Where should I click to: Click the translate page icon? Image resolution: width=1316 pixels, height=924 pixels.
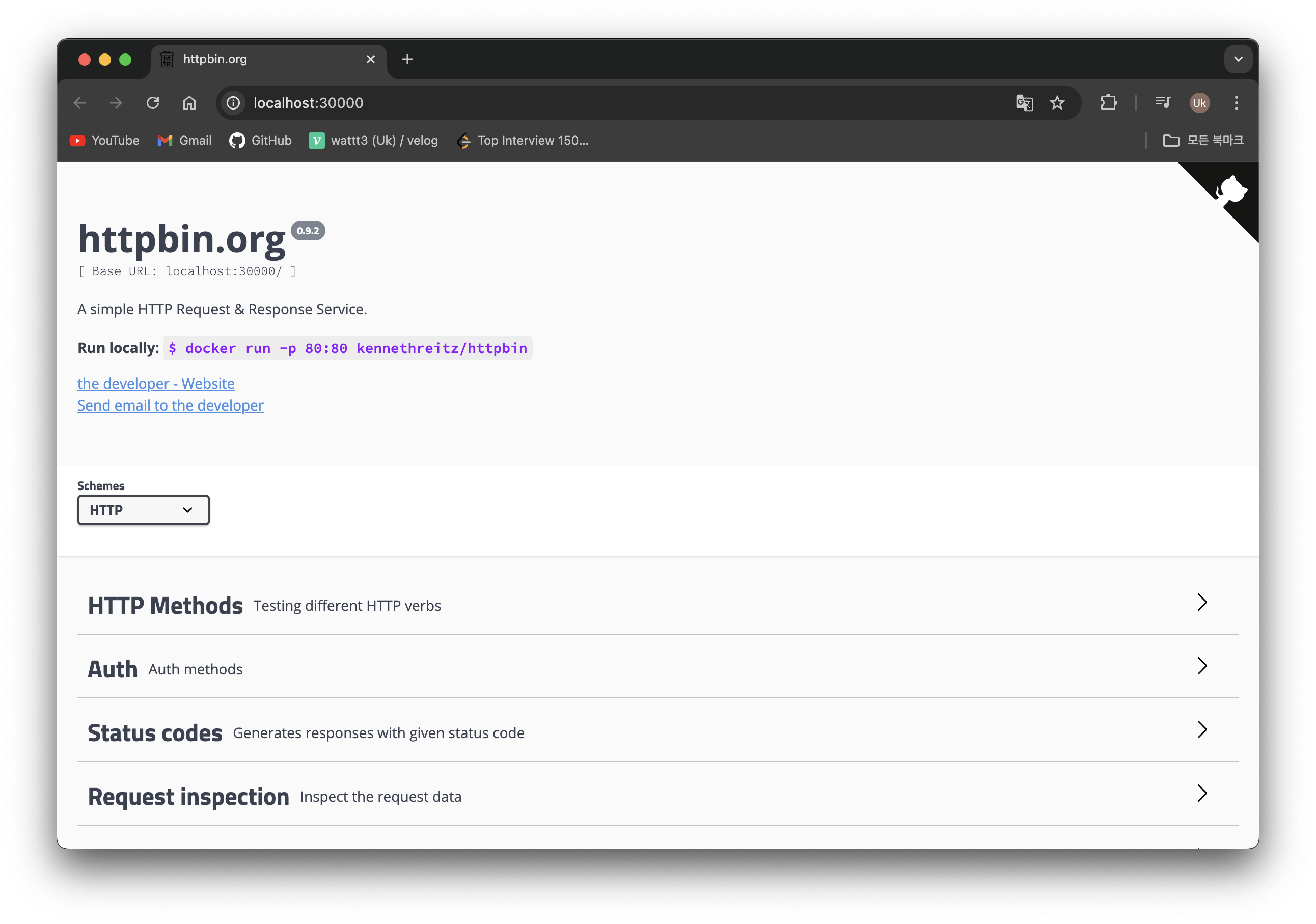(x=1024, y=103)
